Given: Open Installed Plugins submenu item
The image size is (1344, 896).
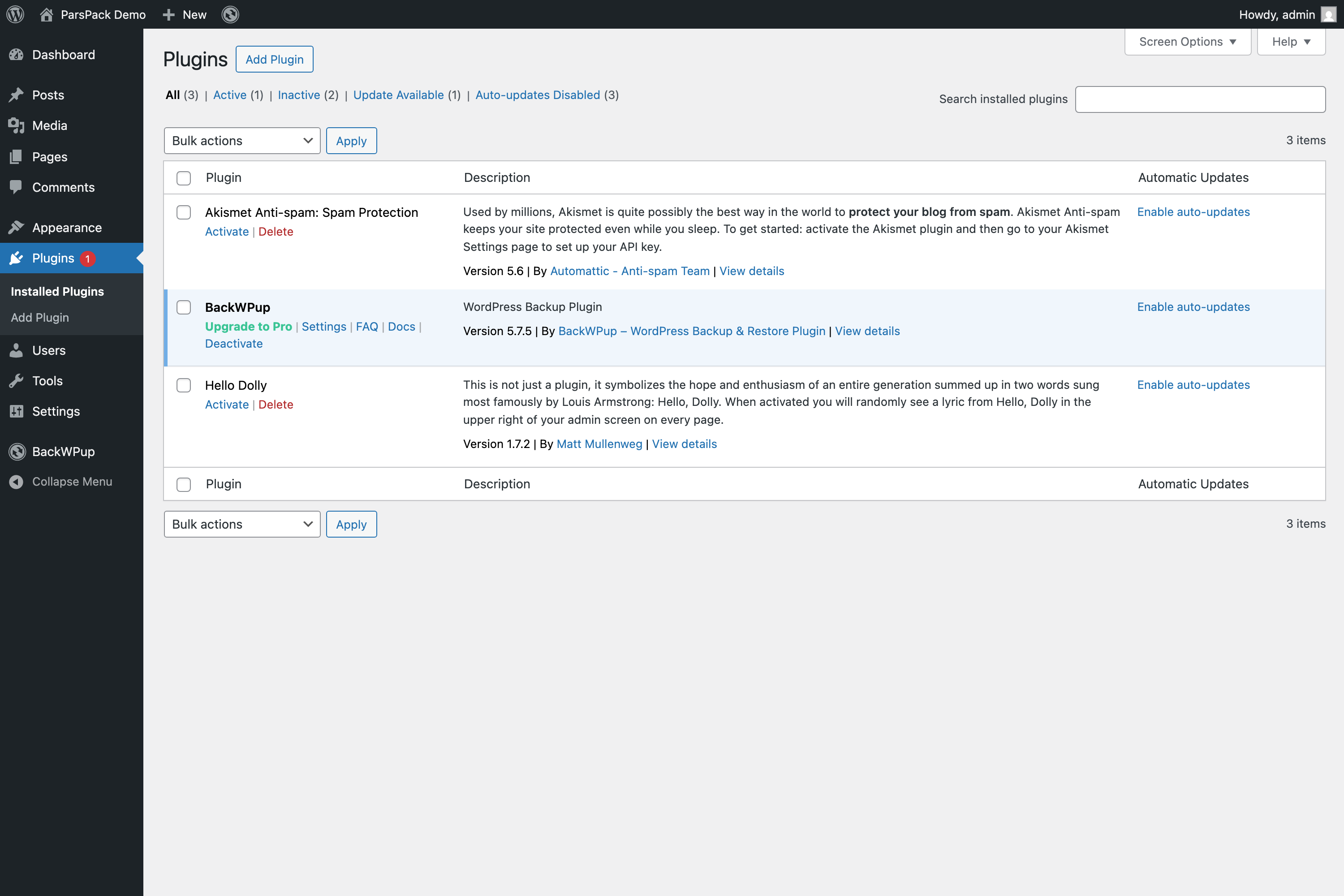Looking at the screenshot, I should pyautogui.click(x=57, y=292).
